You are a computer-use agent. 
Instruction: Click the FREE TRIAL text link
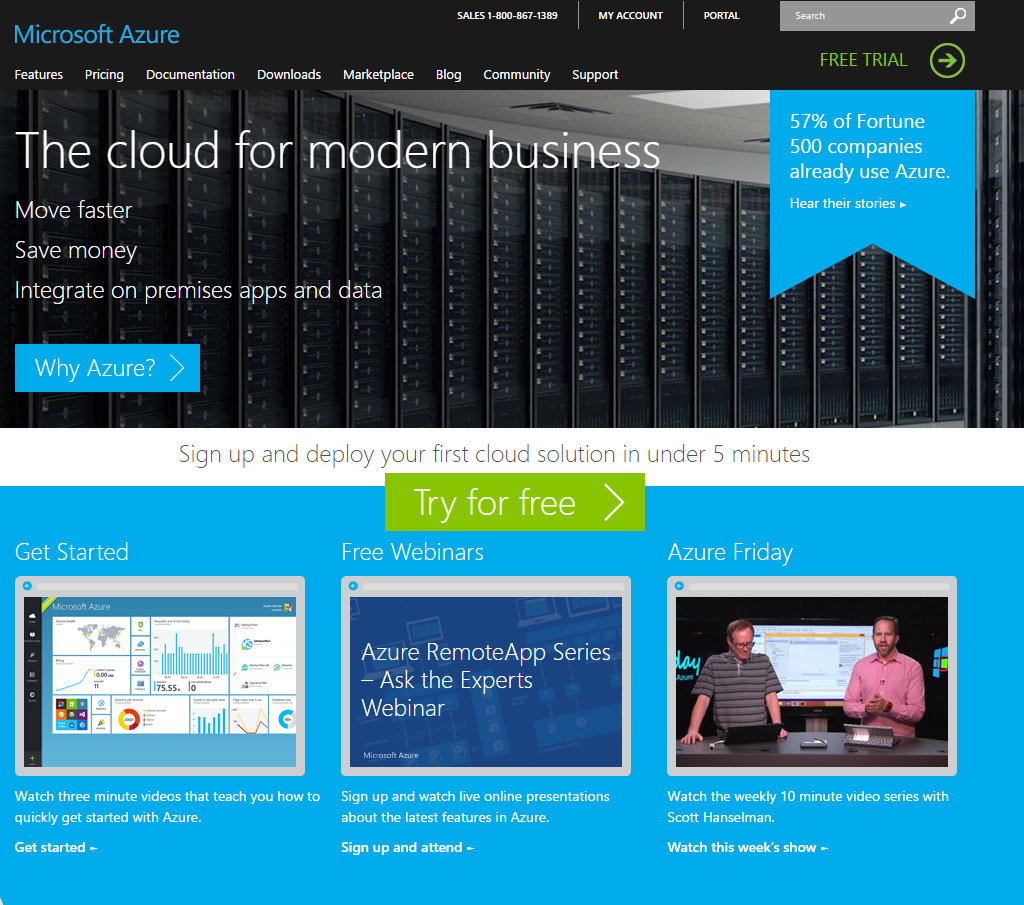coord(863,60)
